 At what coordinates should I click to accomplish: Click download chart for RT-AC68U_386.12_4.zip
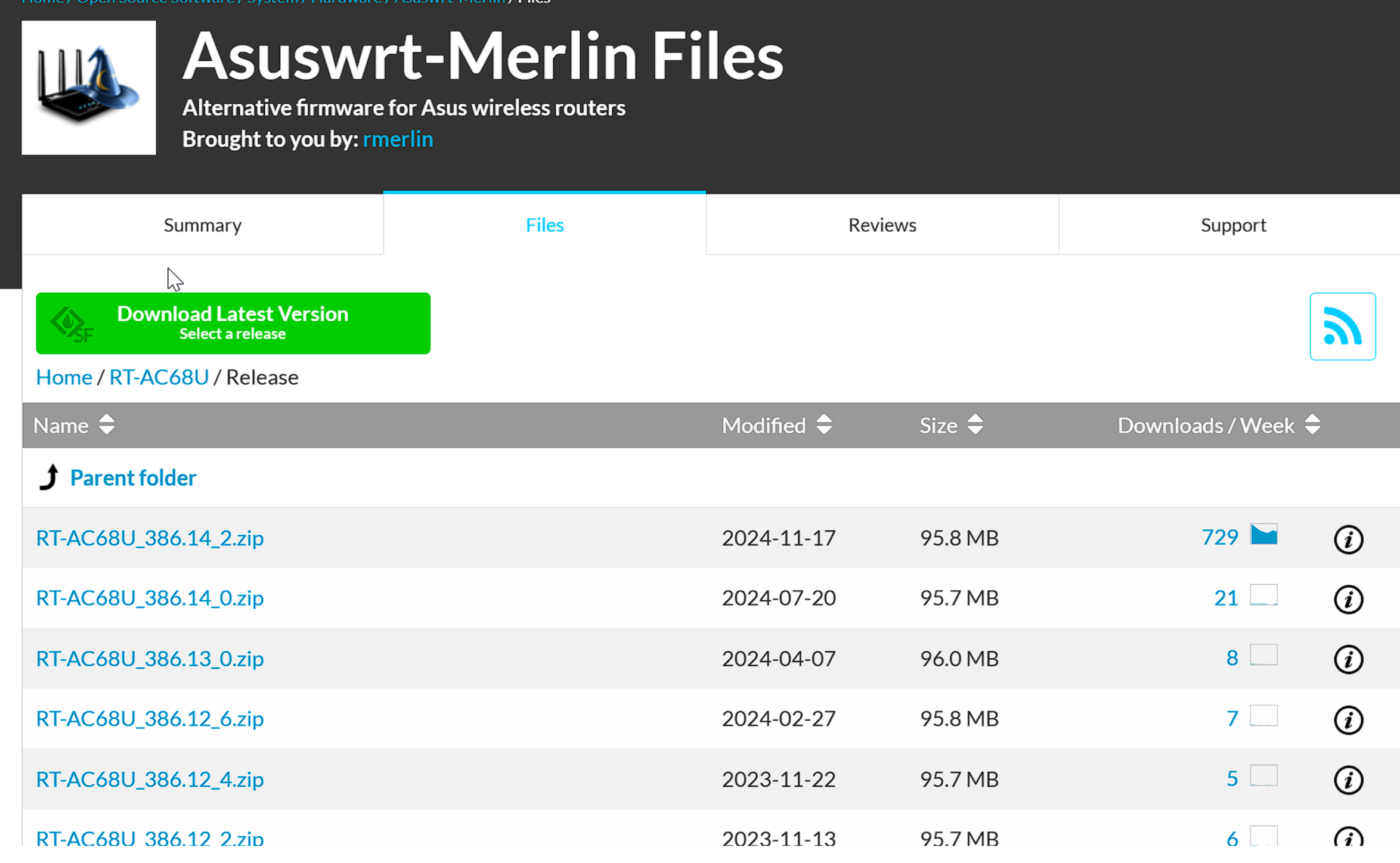(1263, 775)
